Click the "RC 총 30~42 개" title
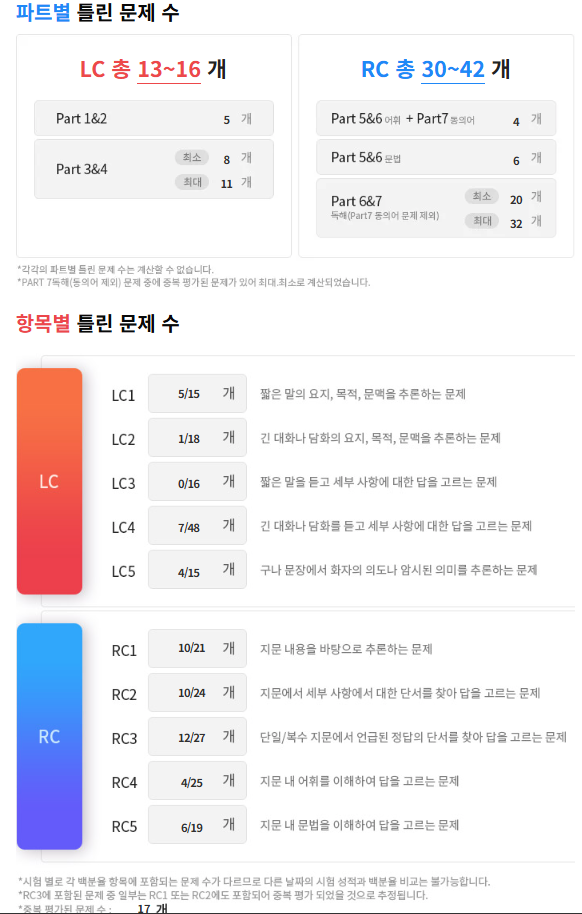 click(x=436, y=69)
